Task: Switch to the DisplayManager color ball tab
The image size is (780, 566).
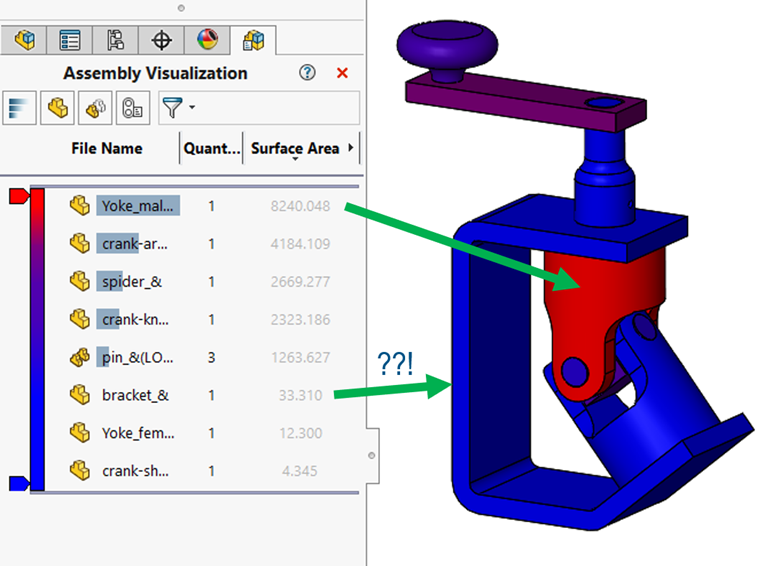Action: (x=207, y=40)
